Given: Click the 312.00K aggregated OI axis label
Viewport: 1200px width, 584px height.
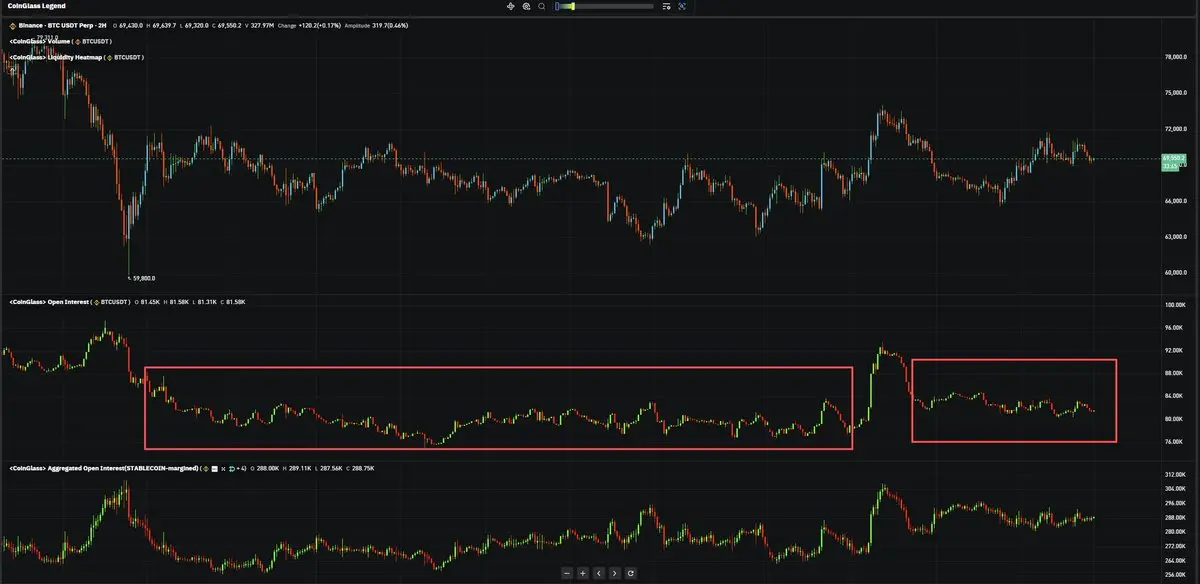Looking at the screenshot, I should [1174, 474].
